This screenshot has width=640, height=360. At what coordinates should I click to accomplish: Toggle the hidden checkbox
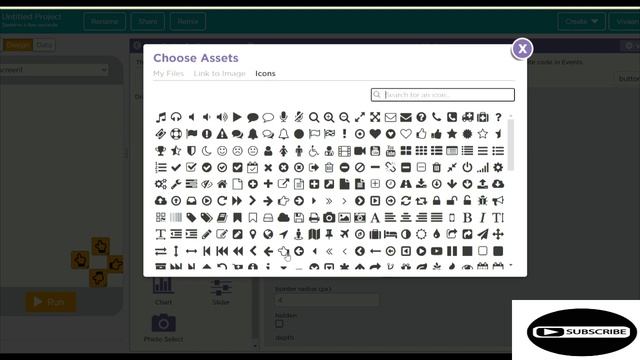tap(279, 324)
